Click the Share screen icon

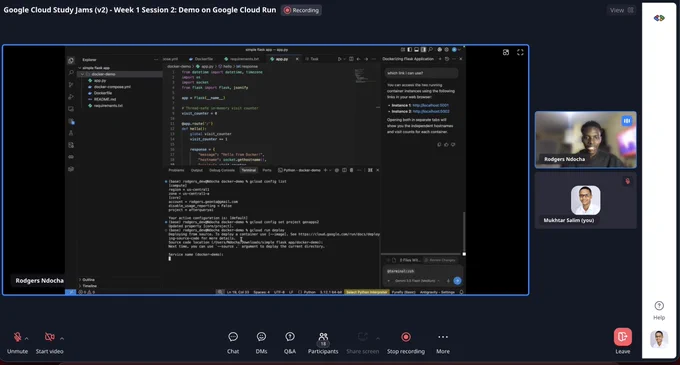point(363,337)
